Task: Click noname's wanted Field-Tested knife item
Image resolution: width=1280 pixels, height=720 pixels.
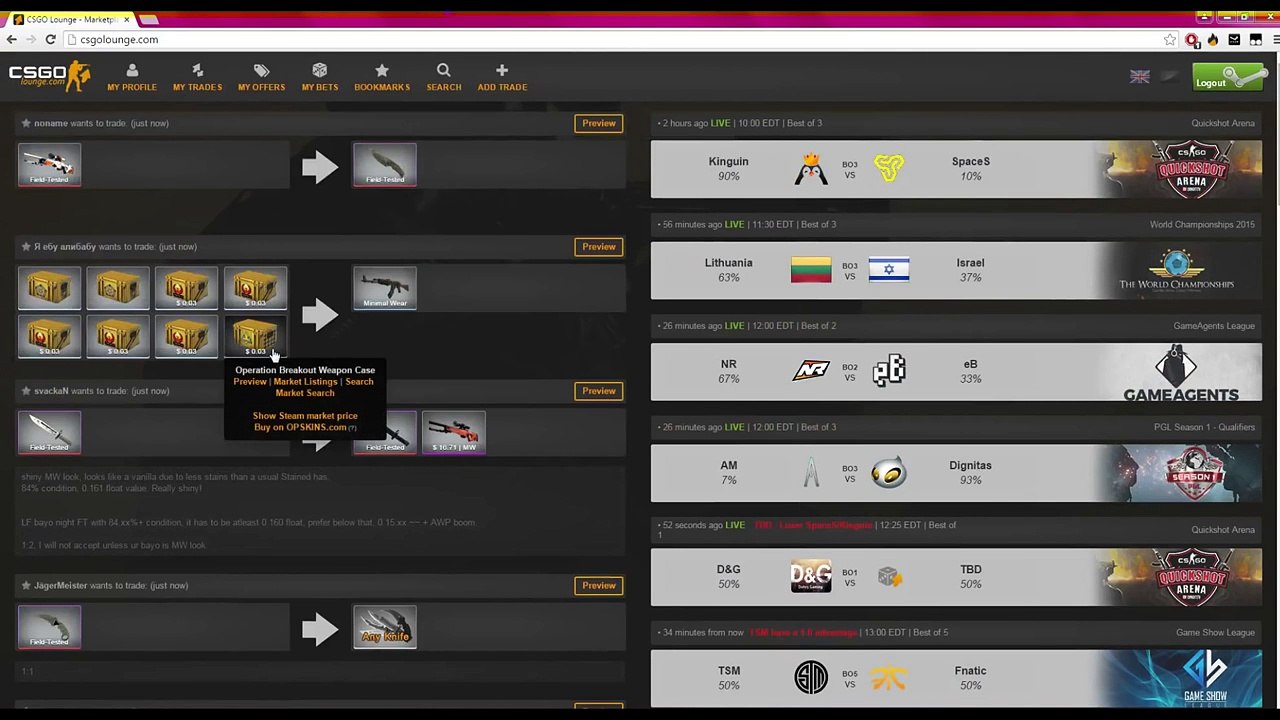Action: point(385,164)
